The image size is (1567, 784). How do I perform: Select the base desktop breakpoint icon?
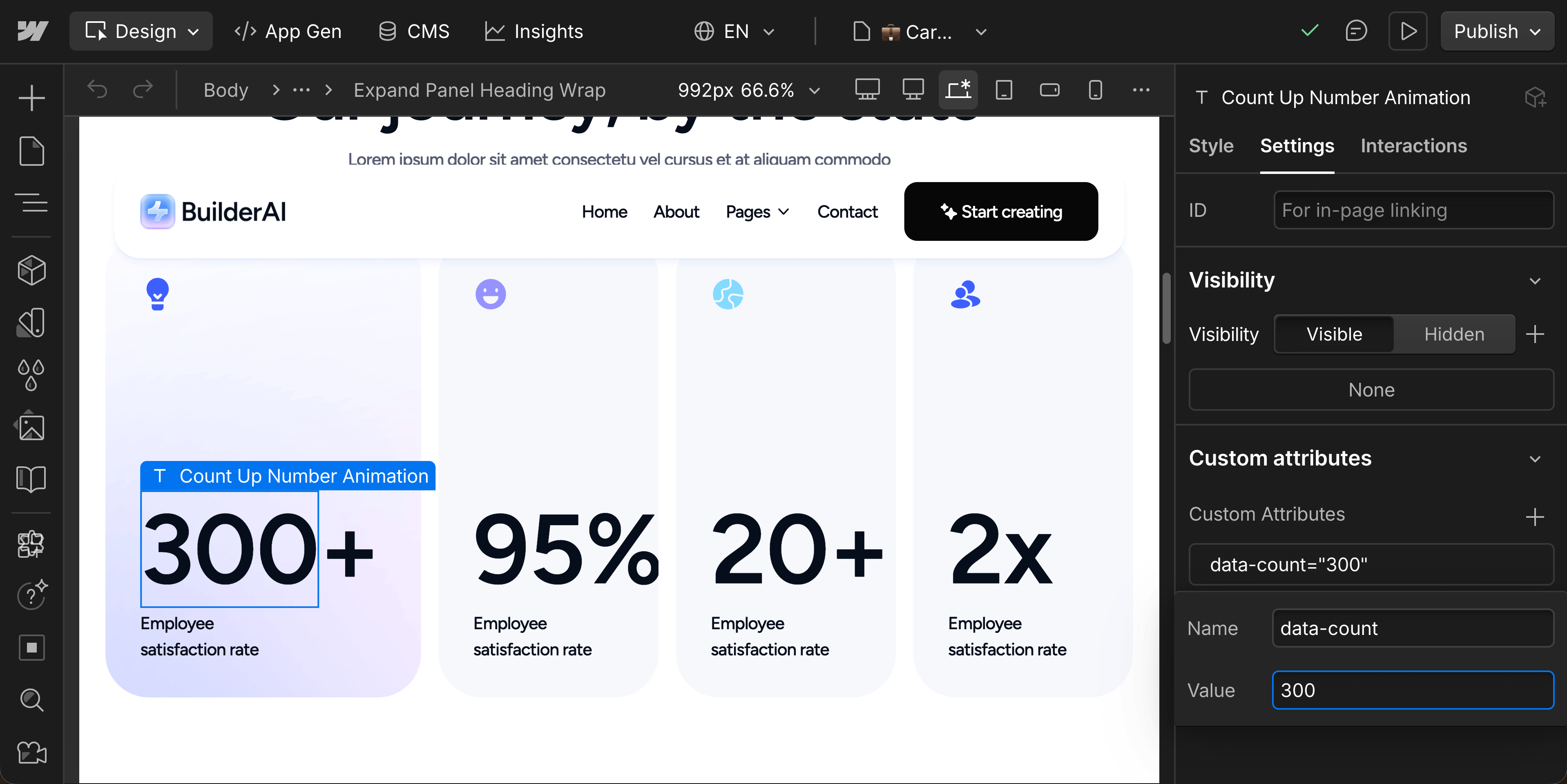[913, 90]
